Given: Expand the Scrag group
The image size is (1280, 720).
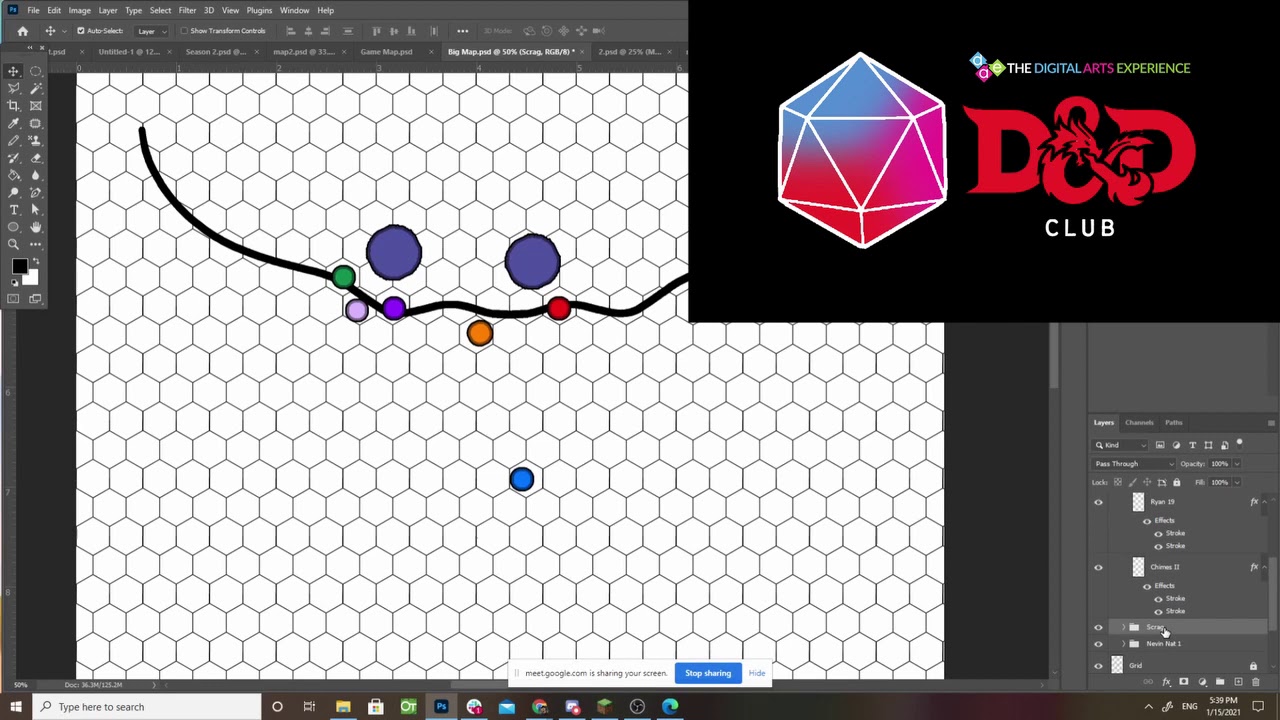Looking at the screenshot, I should coord(1123,628).
